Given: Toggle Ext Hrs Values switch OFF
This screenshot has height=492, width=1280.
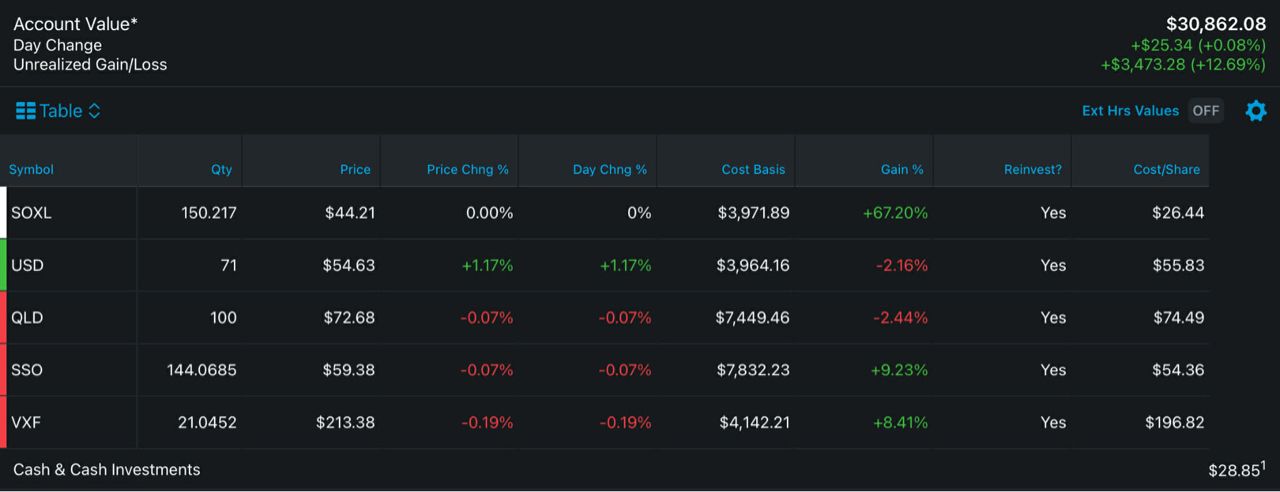Looking at the screenshot, I should 1205,111.
